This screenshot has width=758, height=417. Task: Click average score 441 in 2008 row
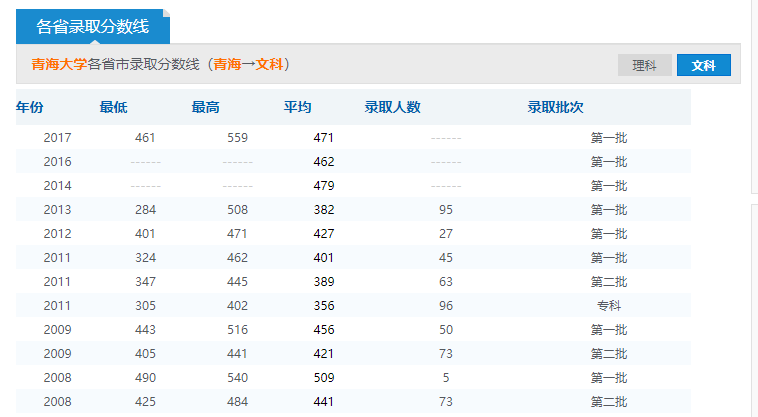pyautogui.click(x=323, y=402)
